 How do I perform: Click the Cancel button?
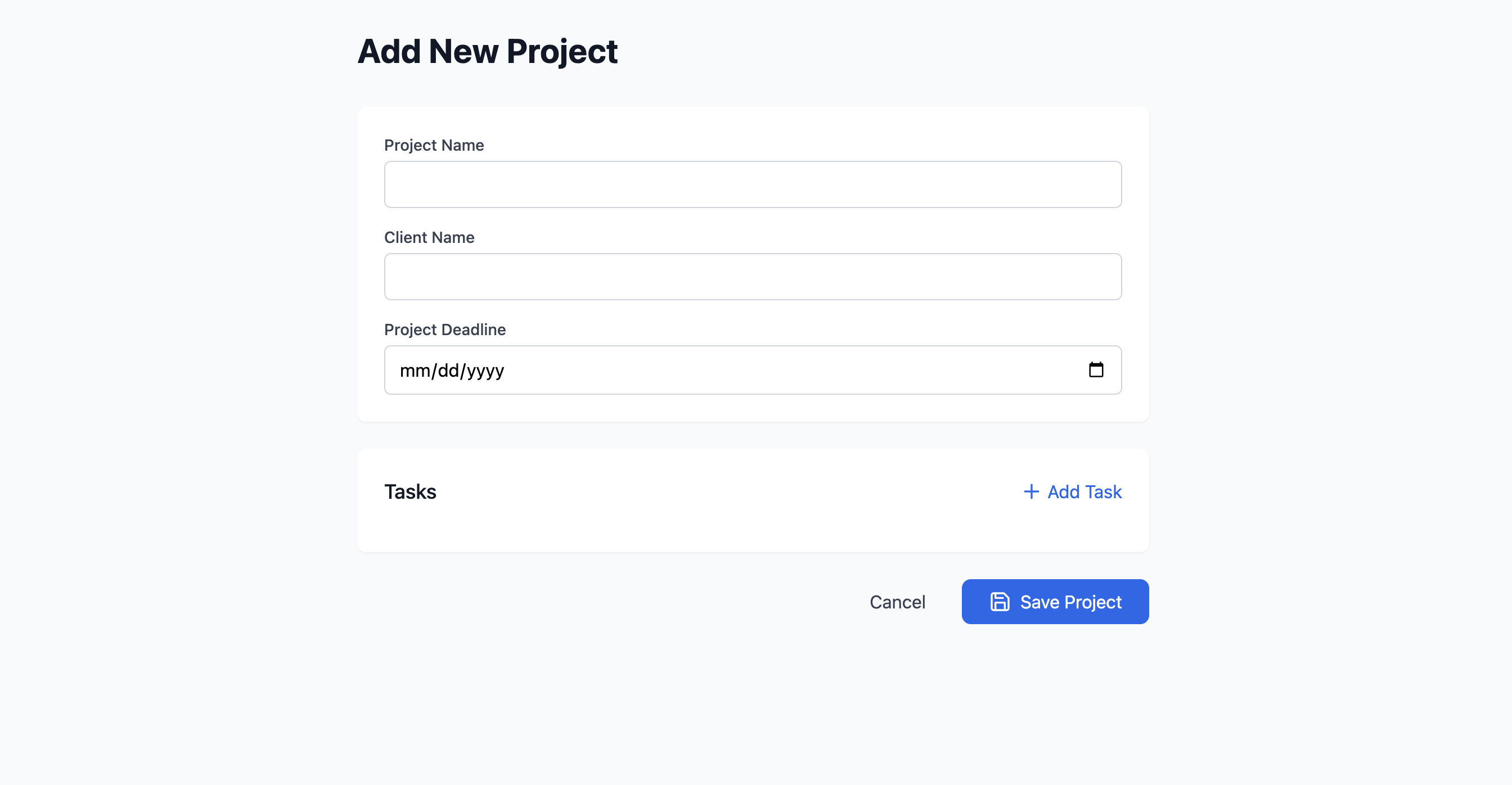pos(897,601)
